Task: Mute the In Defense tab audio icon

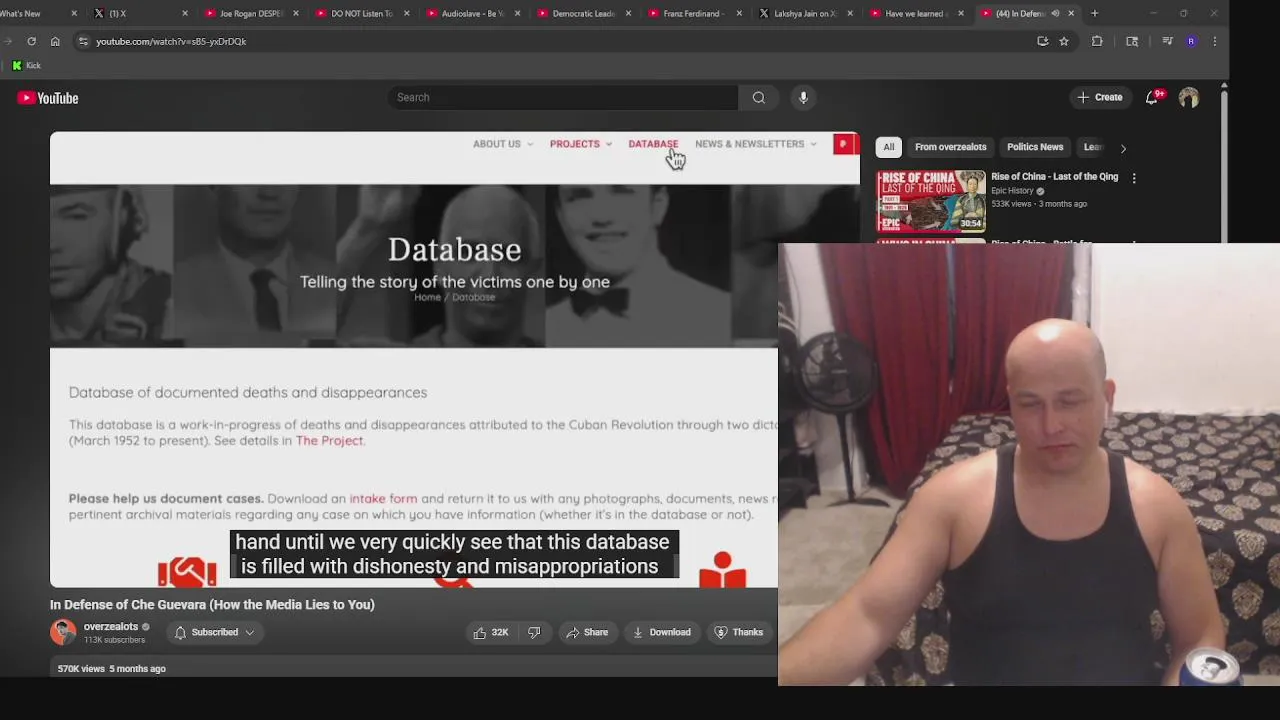Action: click(x=1055, y=13)
